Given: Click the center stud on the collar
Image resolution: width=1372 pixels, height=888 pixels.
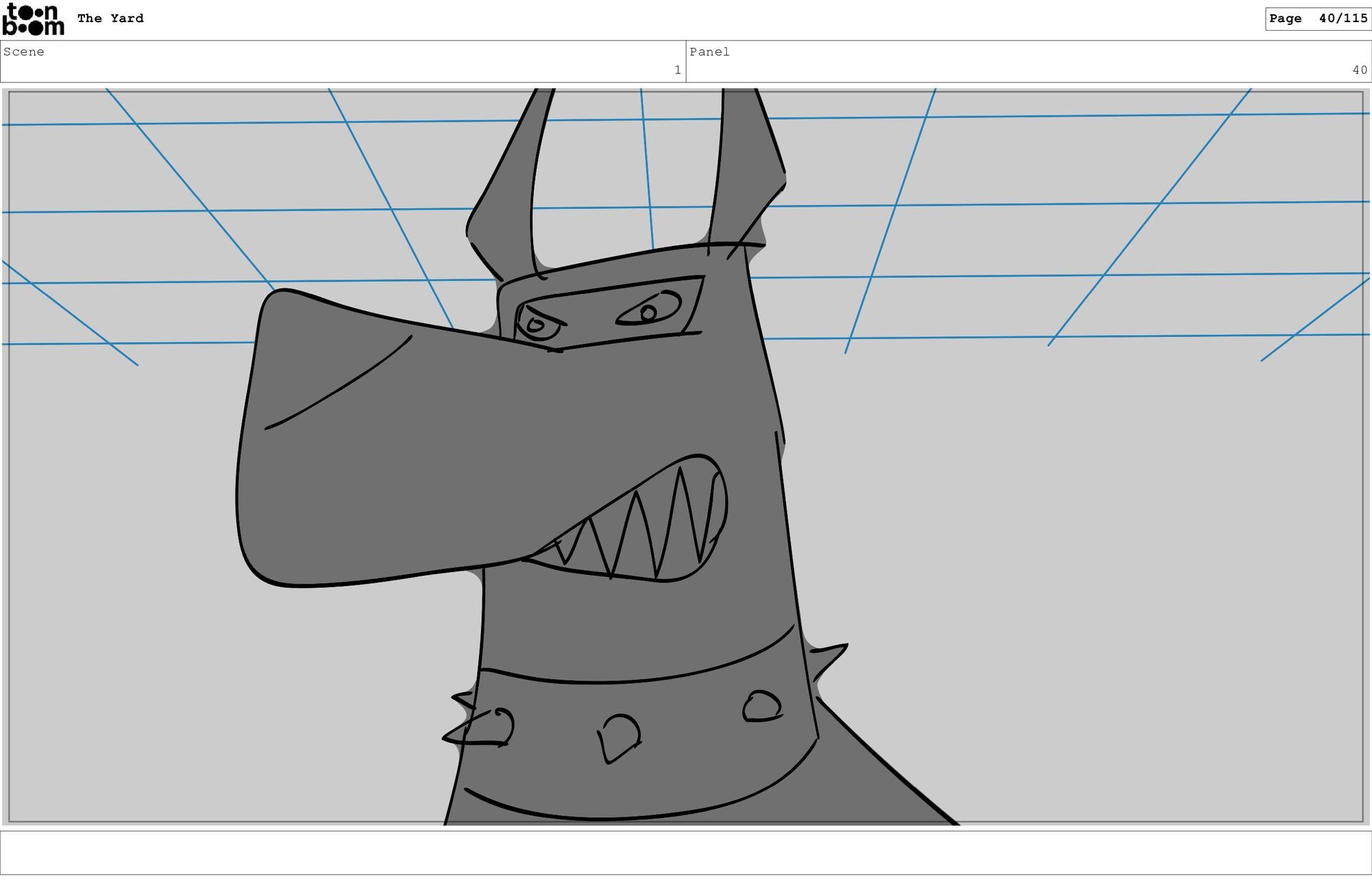Looking at the screenshot, I should click(x=619, y=736).
